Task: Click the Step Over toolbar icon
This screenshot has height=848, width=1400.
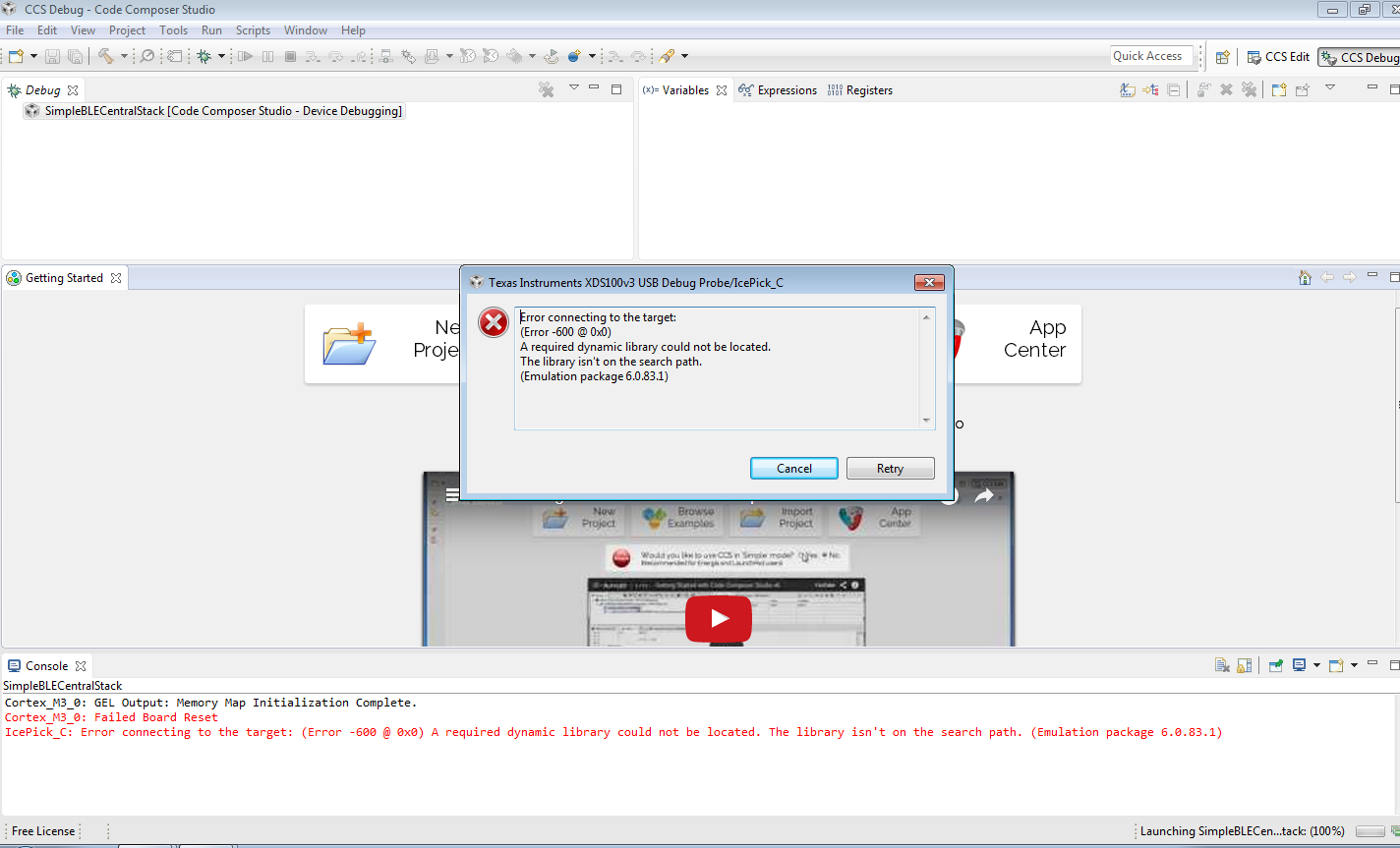Action: (x=335, y=56)
